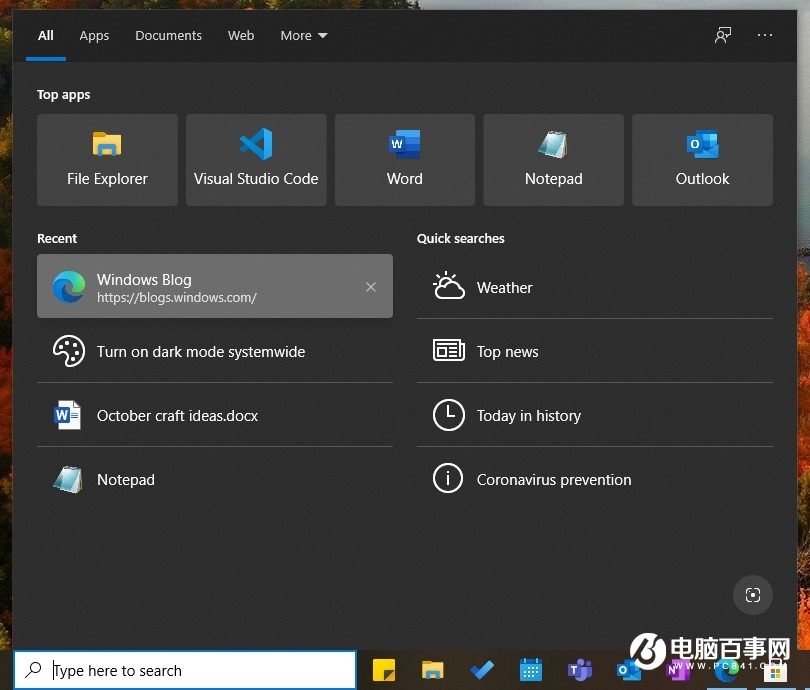The height and width of the screenshot is (690, 810).
Task: Select Turn on dark mode systemwide
Action: 213,351
